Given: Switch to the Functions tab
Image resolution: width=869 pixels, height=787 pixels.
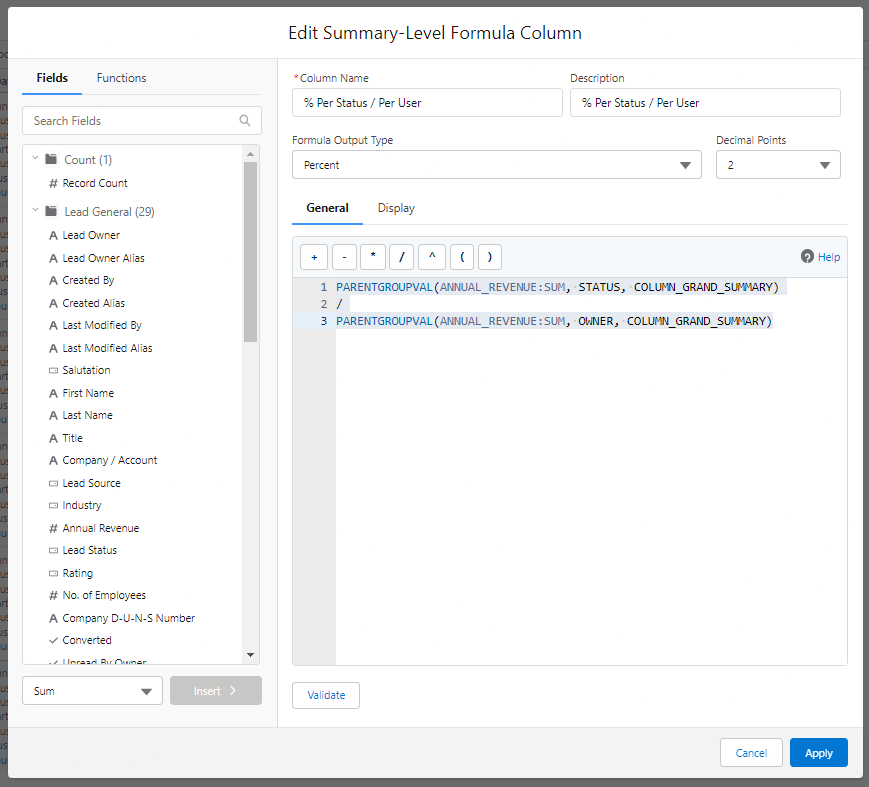Looking at the screenshot, I should point(121,78).
